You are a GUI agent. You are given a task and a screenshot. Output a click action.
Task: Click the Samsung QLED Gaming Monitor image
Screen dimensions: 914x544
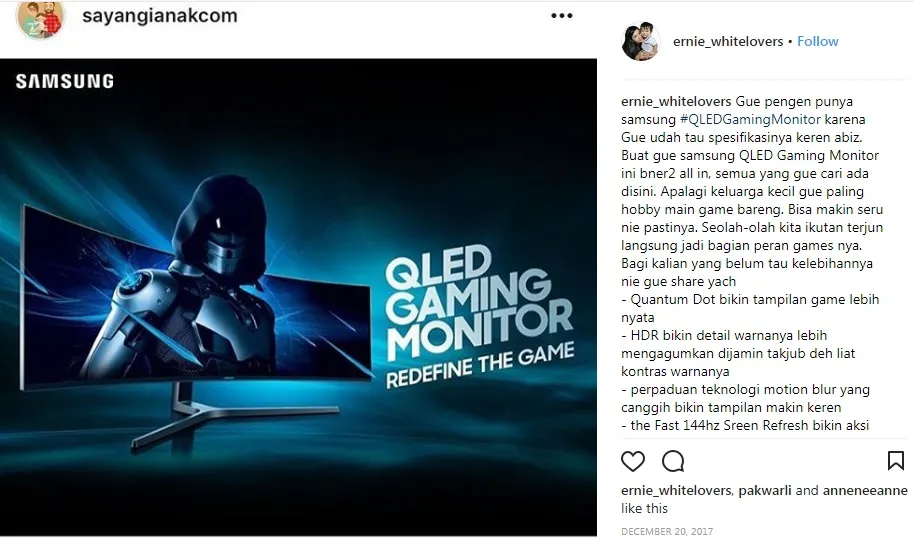pos(298,297)
